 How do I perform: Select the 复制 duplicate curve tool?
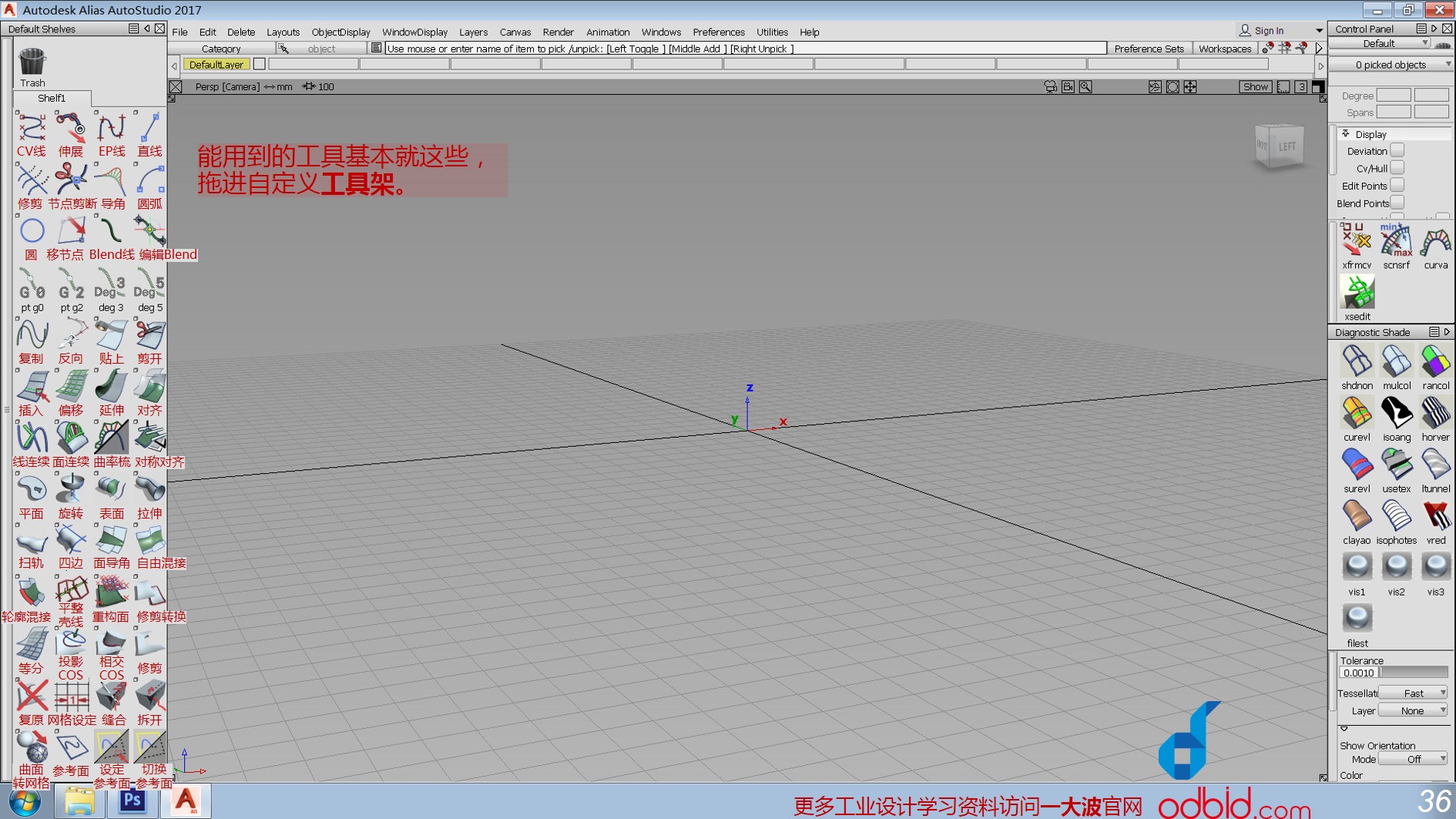[32, 335]
